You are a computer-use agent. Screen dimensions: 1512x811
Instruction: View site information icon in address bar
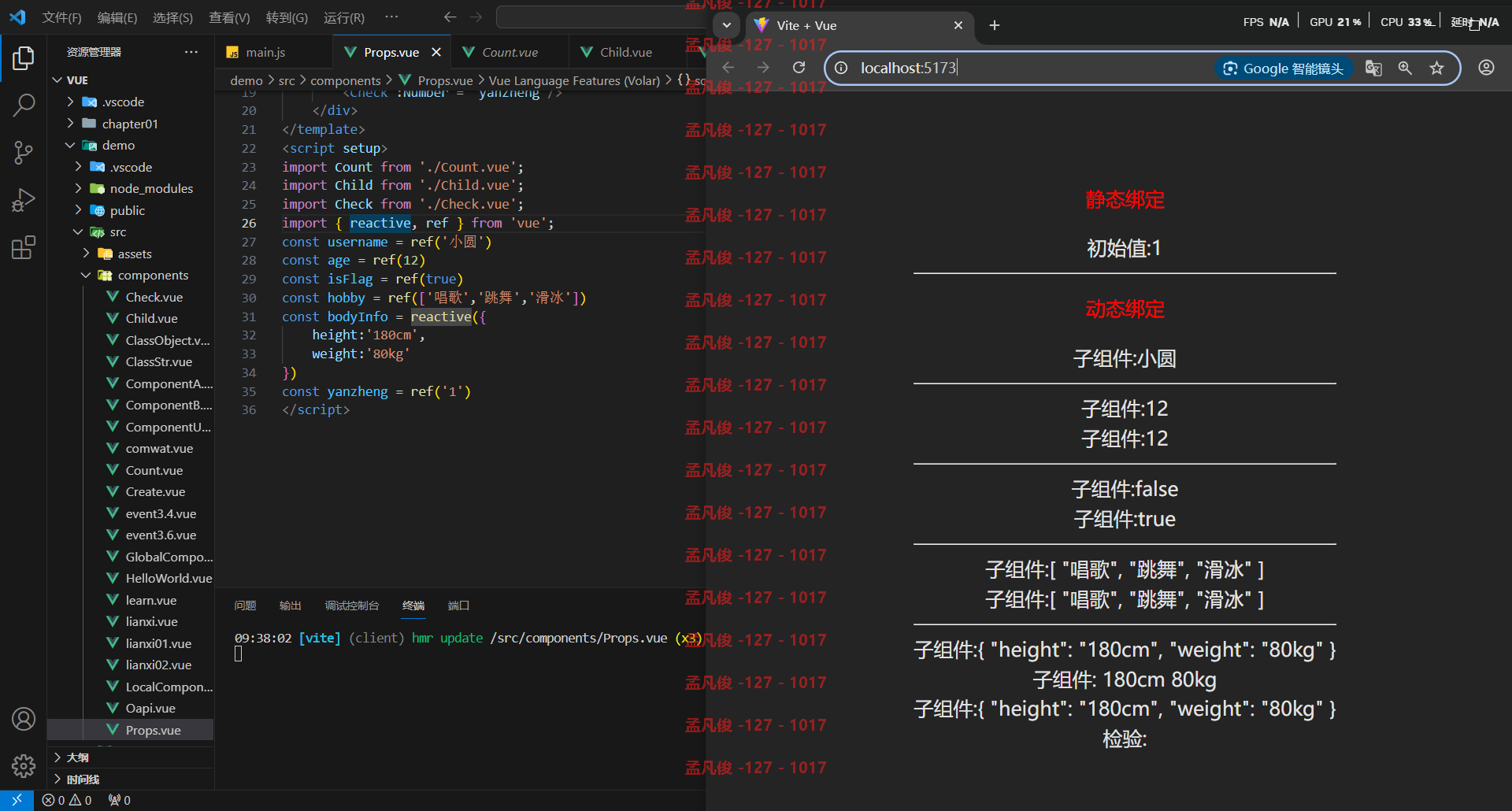(x=841, y=68)
